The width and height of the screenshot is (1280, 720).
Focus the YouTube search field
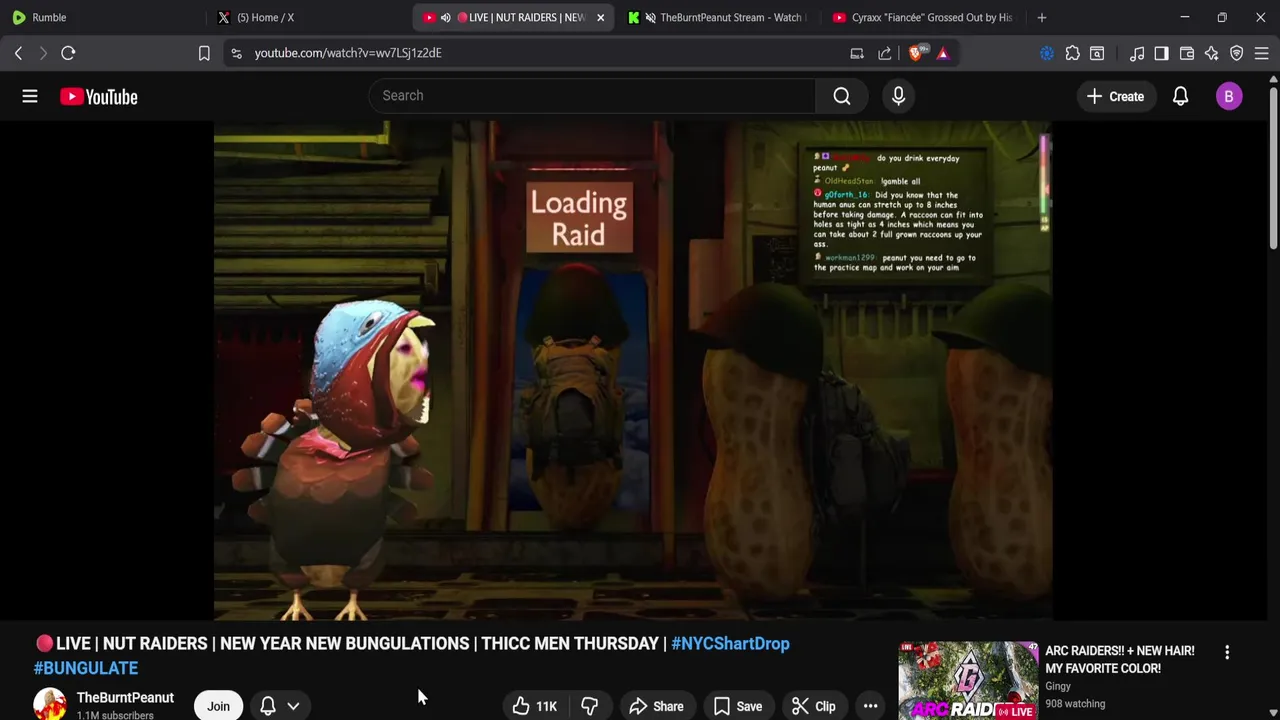pyautogui.click(x=592, y=96)
